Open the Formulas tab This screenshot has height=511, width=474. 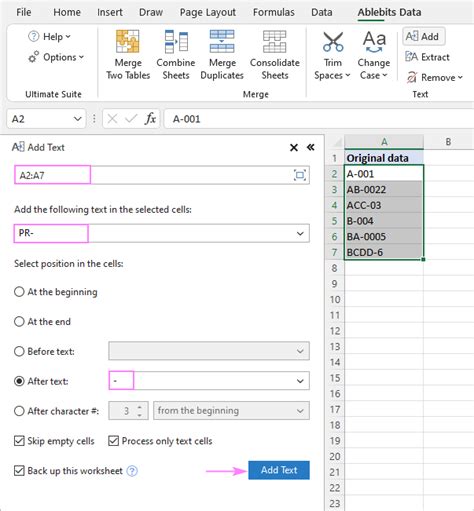(274, 12)
